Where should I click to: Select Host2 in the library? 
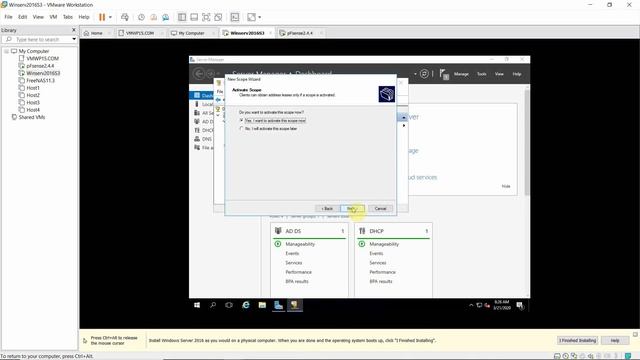33,95
